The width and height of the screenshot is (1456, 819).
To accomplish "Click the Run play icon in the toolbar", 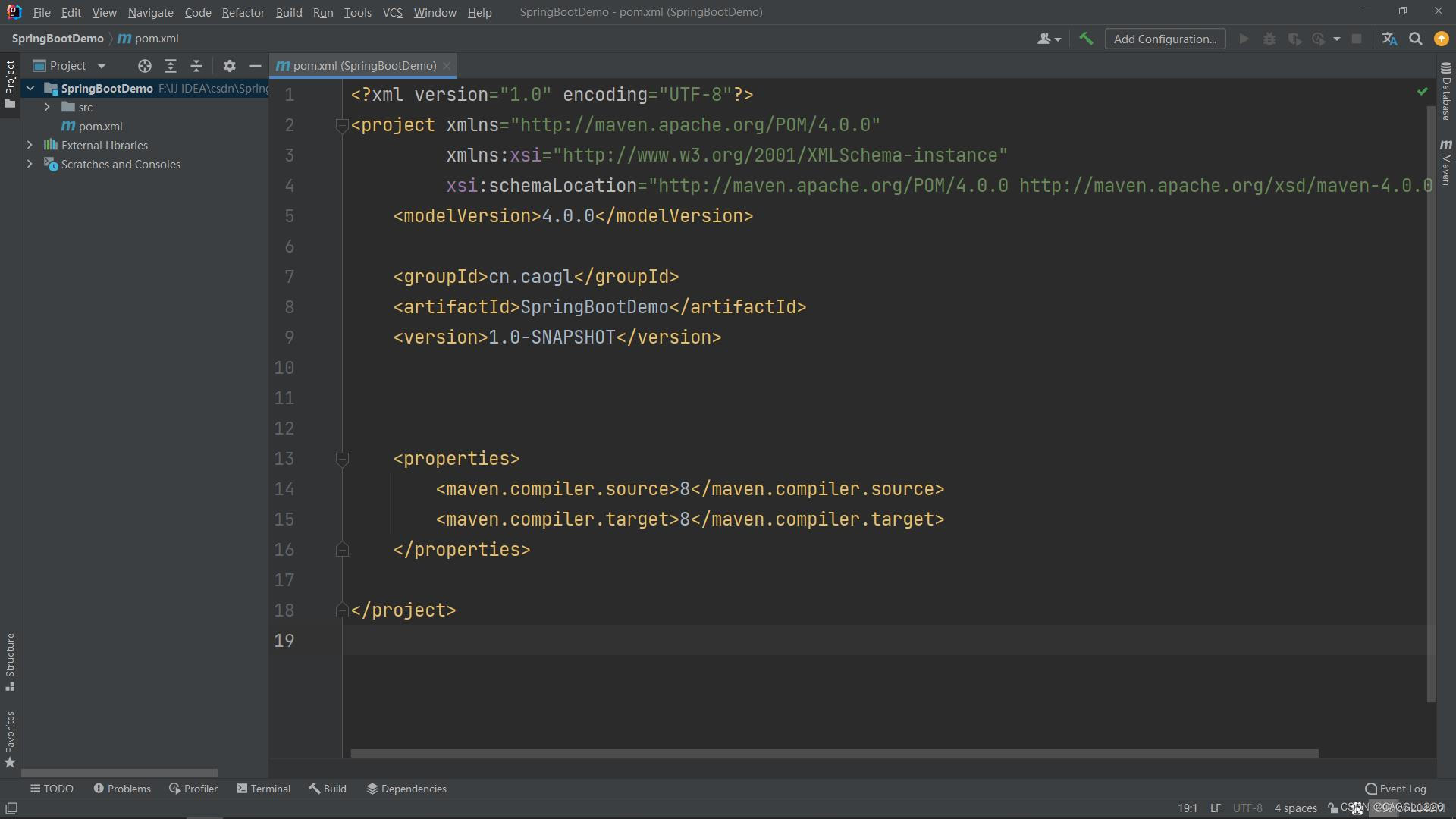I will click(1244, 39).
